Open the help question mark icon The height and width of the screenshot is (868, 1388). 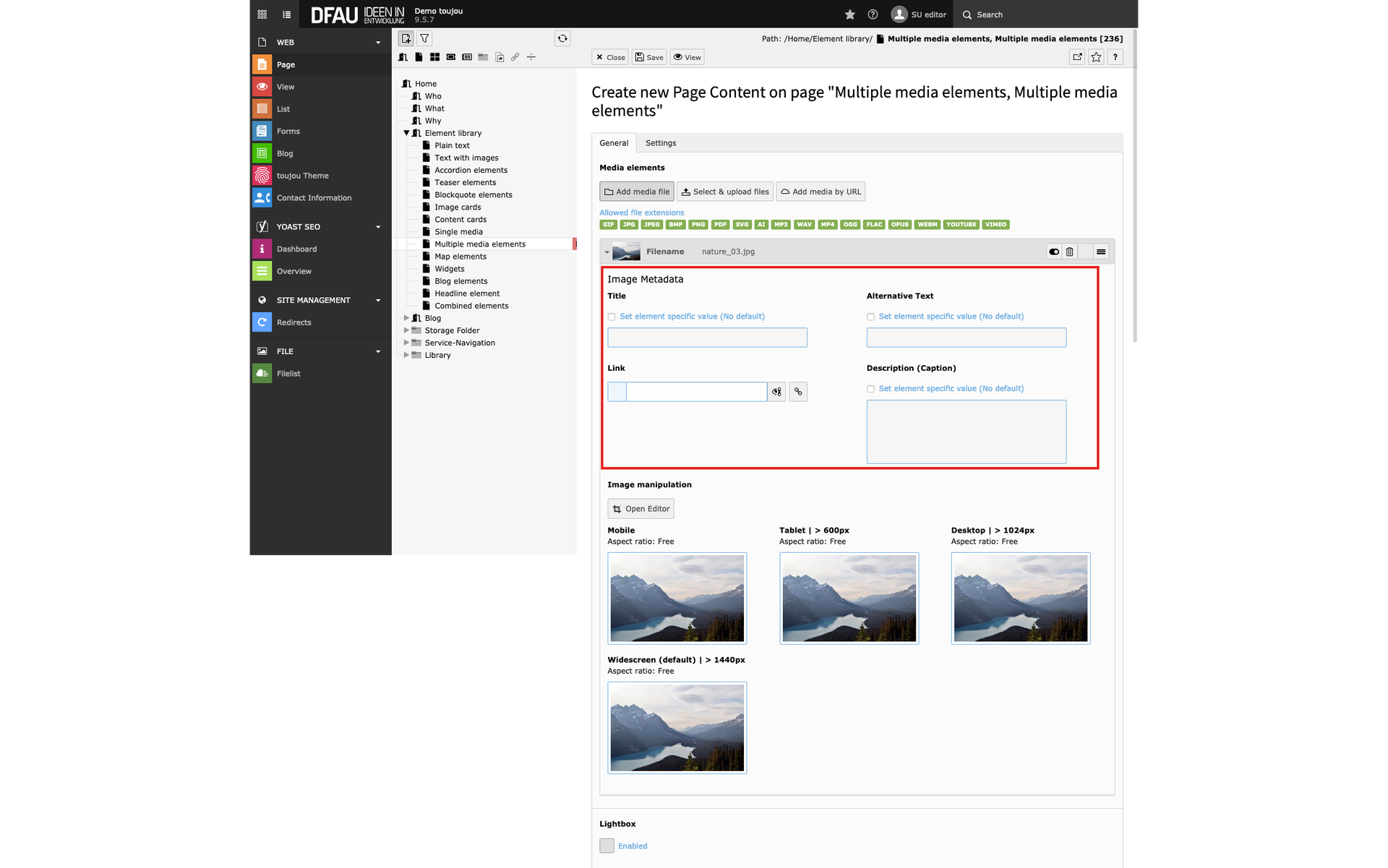coord(873,14)
